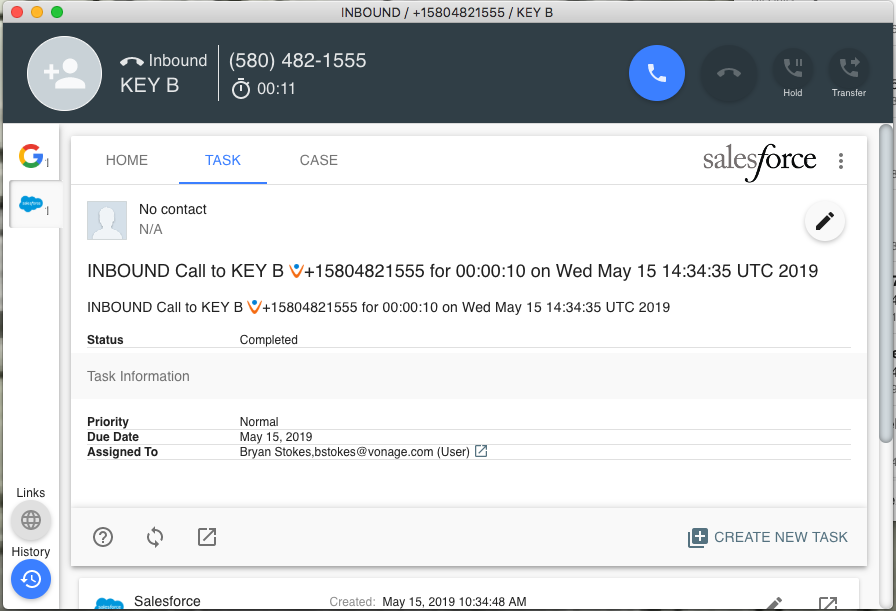Close the window with the red button
The image size is (896, 611).
[x=17, y=12]
